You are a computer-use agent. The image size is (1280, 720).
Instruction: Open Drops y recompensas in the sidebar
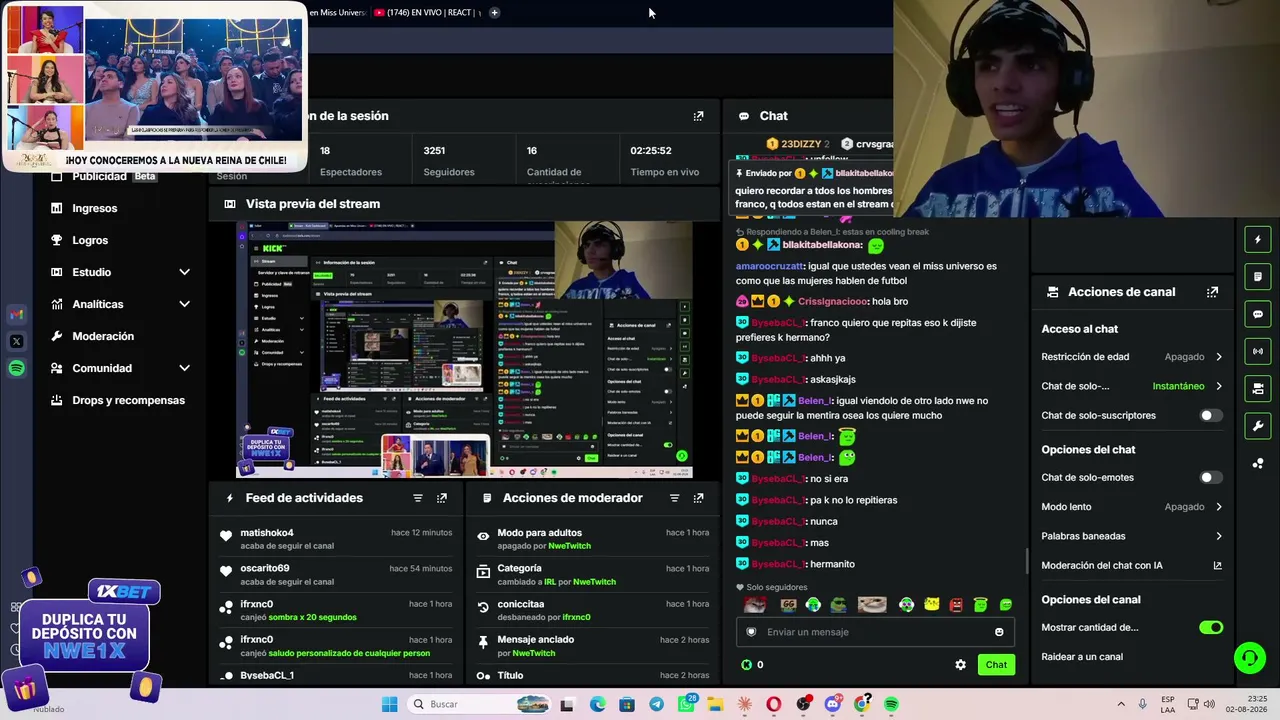pos(120,400)
